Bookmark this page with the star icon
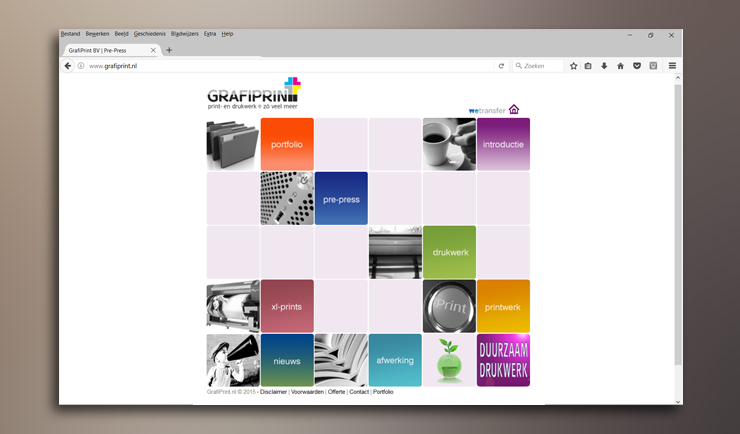This screenshot has width=740, height=434. tap(573, 66)
